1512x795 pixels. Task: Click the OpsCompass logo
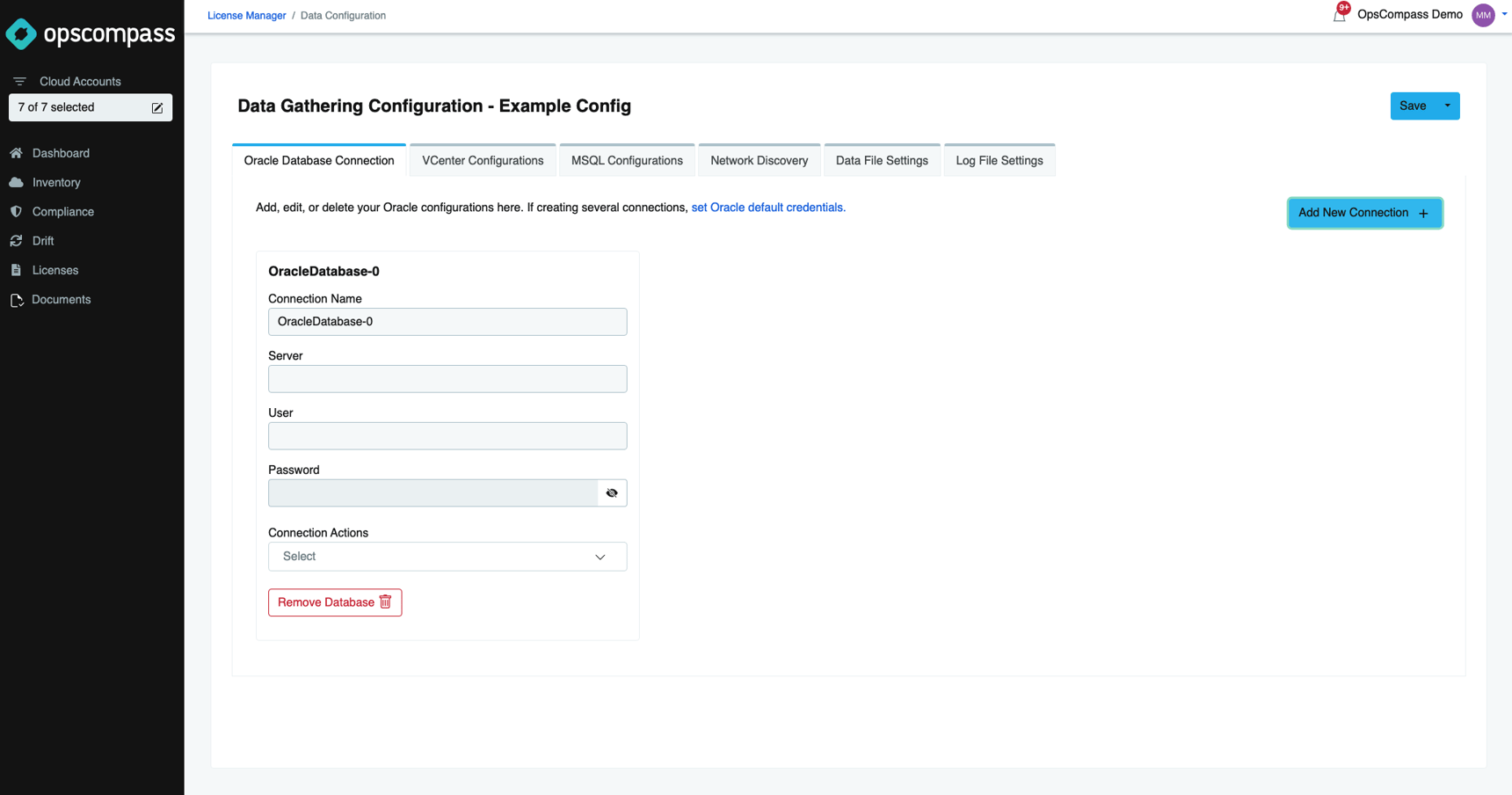coord(91,34)
